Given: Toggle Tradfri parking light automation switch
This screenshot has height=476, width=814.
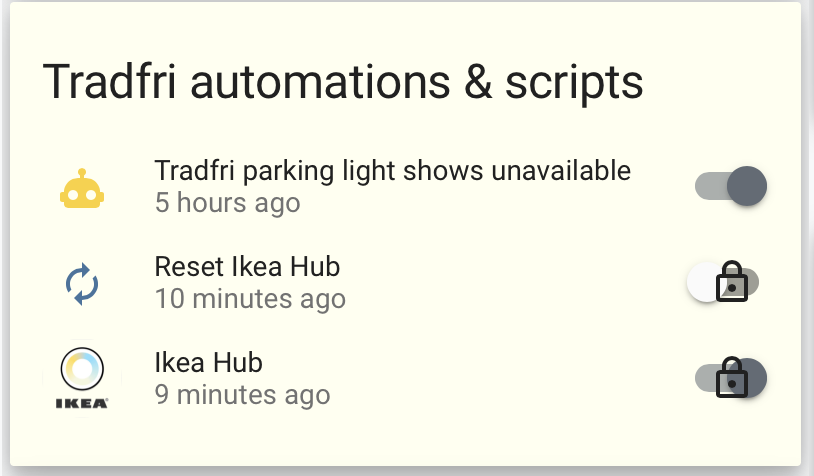Looking at the screenshot, I should [x=731, y=186].
